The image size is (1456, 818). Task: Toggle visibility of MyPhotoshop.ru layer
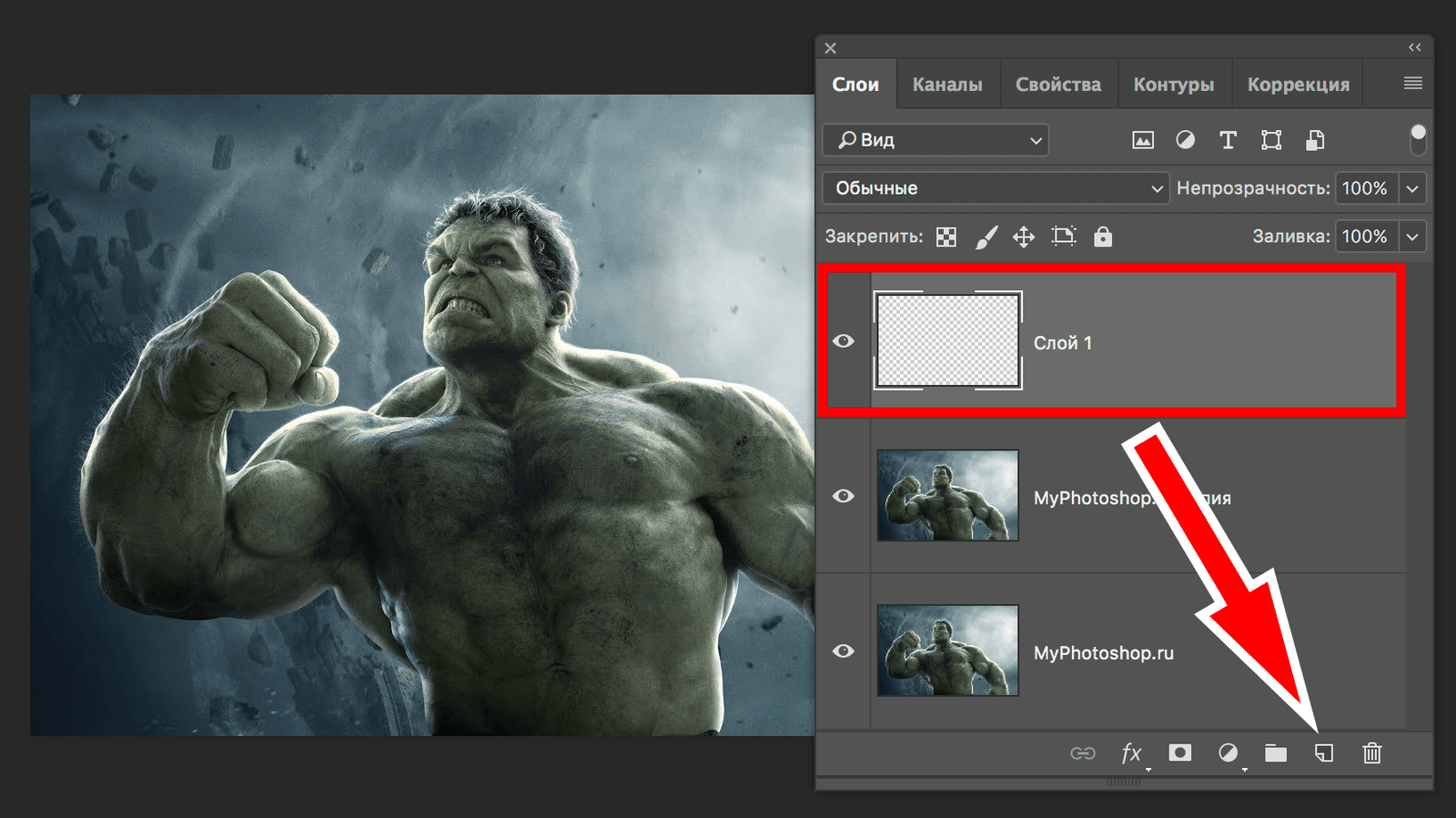[x=844, y=651]
